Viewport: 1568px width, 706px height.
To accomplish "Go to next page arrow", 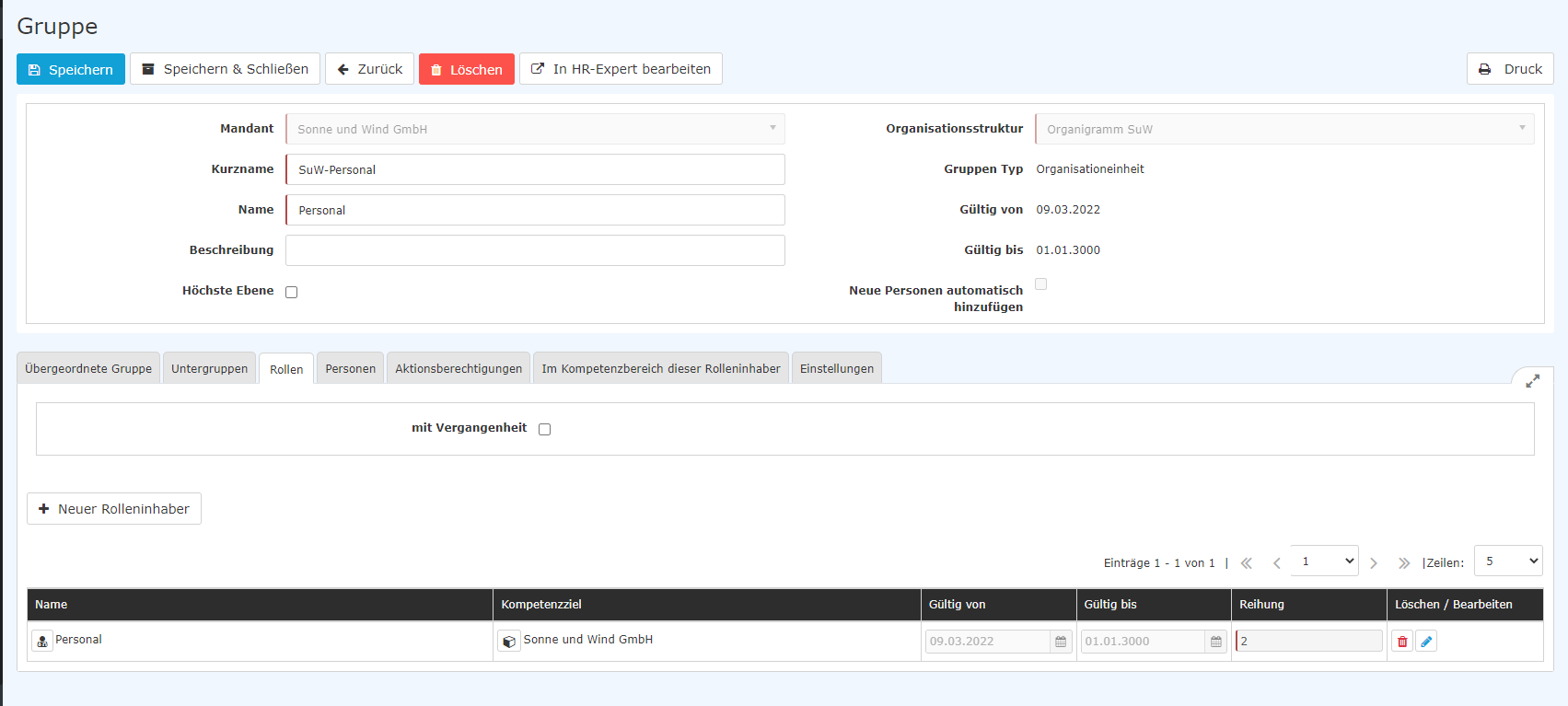I will pos(1374,563).
